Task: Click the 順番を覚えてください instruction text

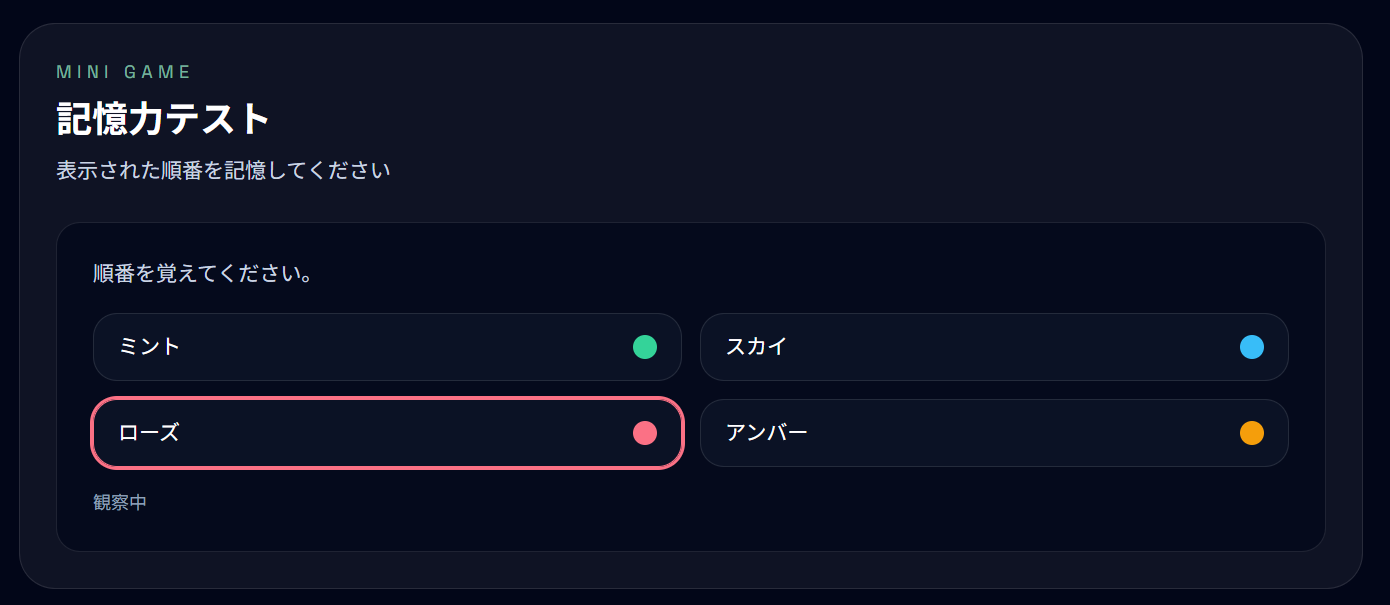Action: (203, 273)
